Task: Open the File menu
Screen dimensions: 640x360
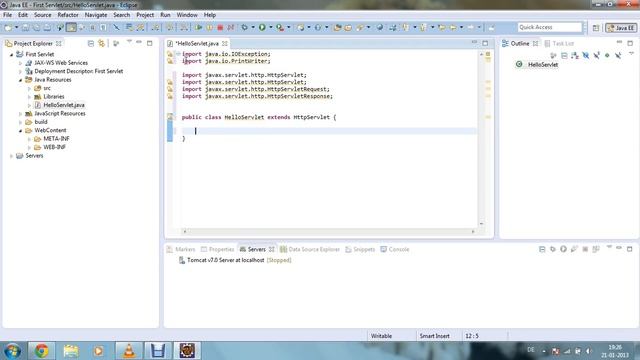Action: (7, 15)
